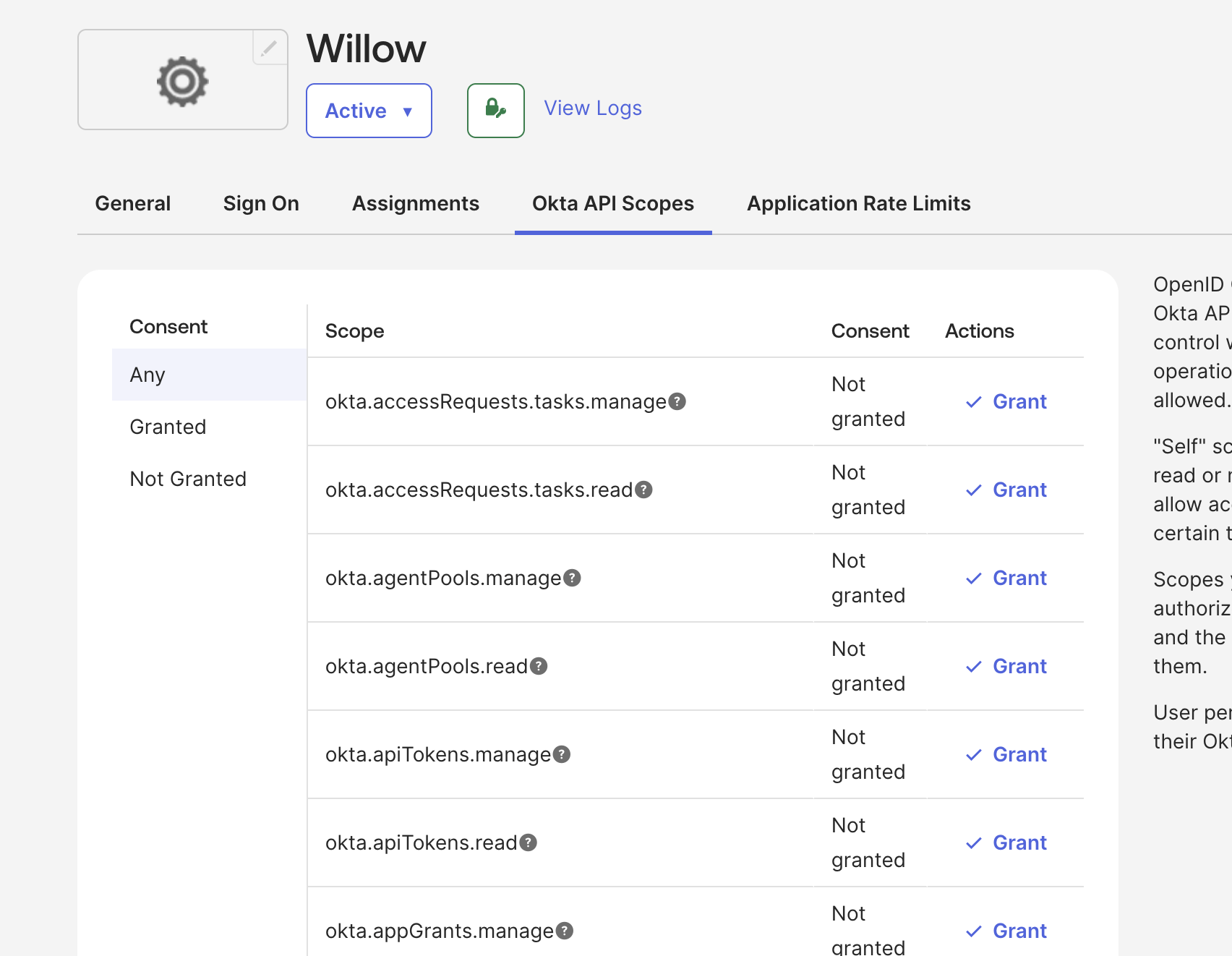Image resolution: width=1232 pixels, height=956 pixels.
Task: Grant okta.accessRequests.tasks.manage scope
Action: (1006, 401)
